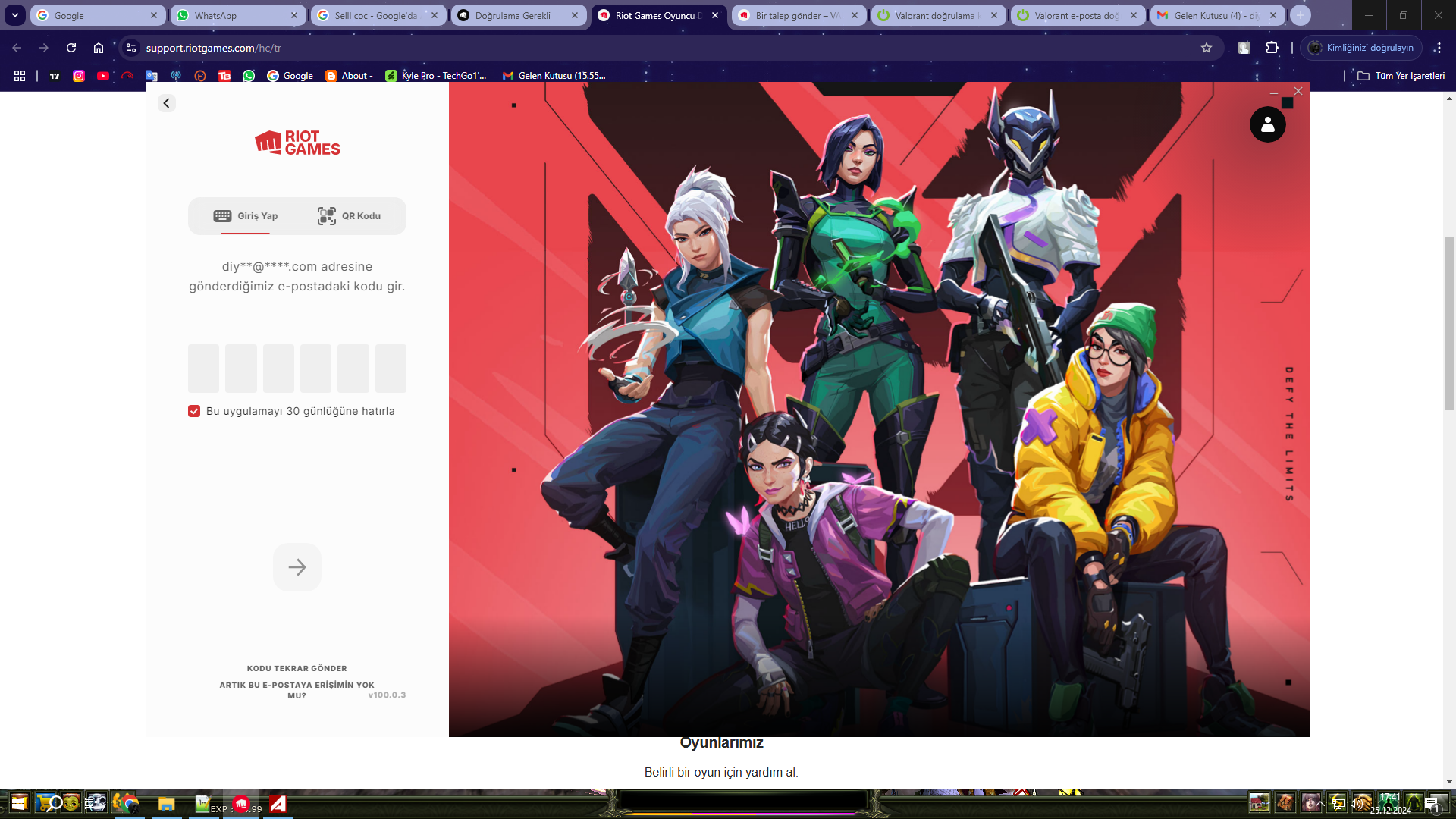This screenshot has width=1456, height=819.
Task: Click the page vertical scrollbar thumb
Action: [x=1449, y=323]
